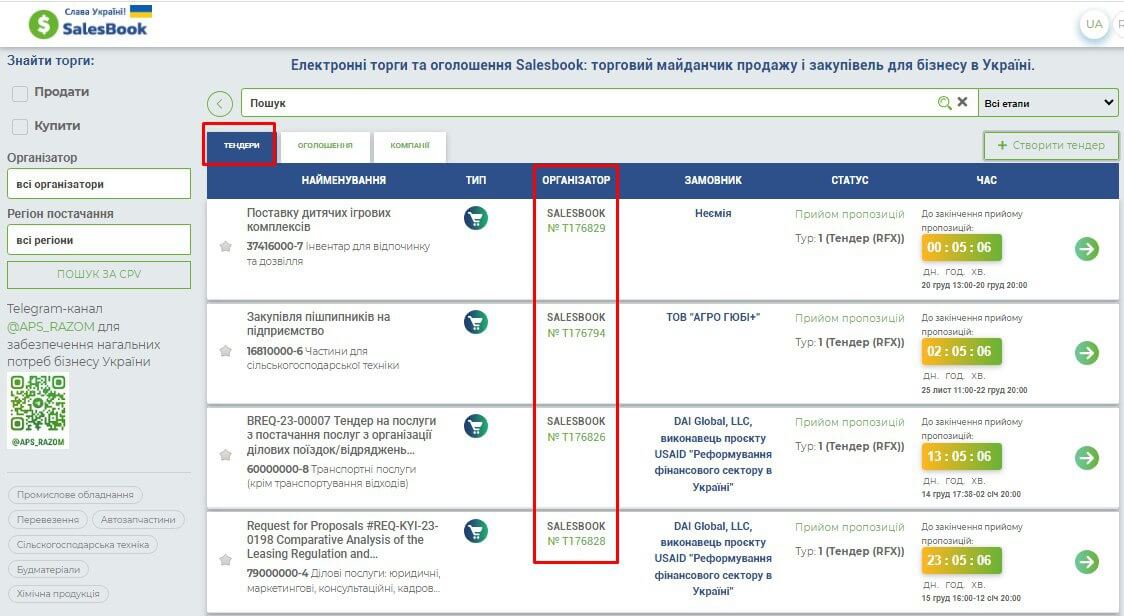Click the 'Промислове обладнання' tag
The image size is (1124, 616).
tap(75, 495)
